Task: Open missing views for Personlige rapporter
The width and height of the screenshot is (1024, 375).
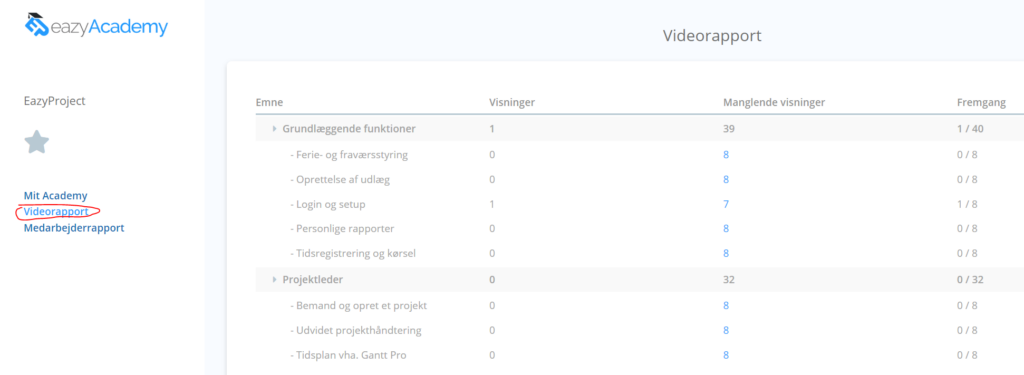Action: coord(726,229)
